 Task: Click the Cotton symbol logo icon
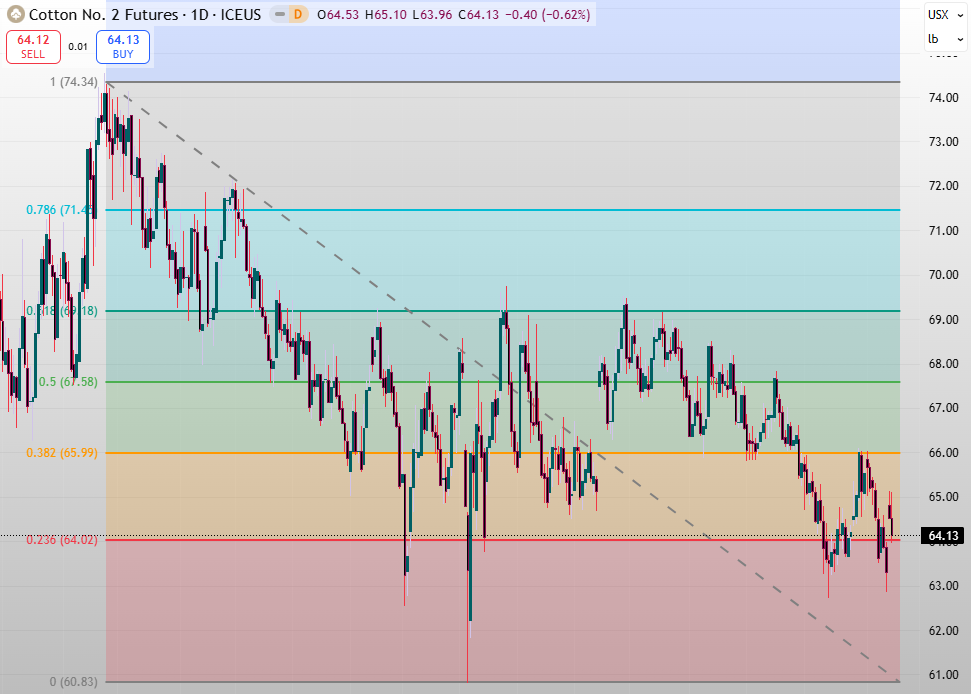point(15,15)
